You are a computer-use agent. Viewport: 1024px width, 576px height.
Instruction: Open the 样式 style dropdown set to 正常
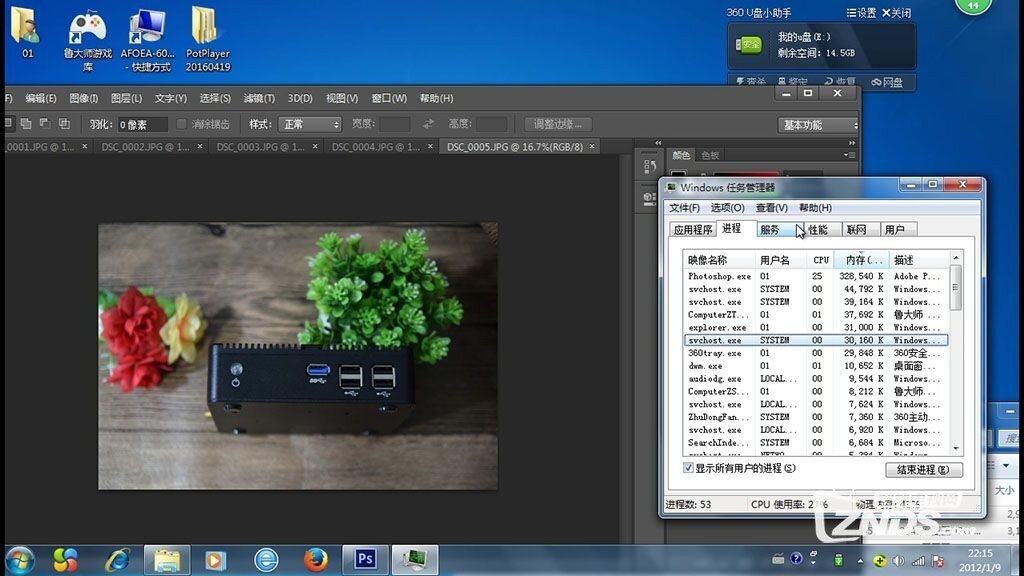(310, 124)
